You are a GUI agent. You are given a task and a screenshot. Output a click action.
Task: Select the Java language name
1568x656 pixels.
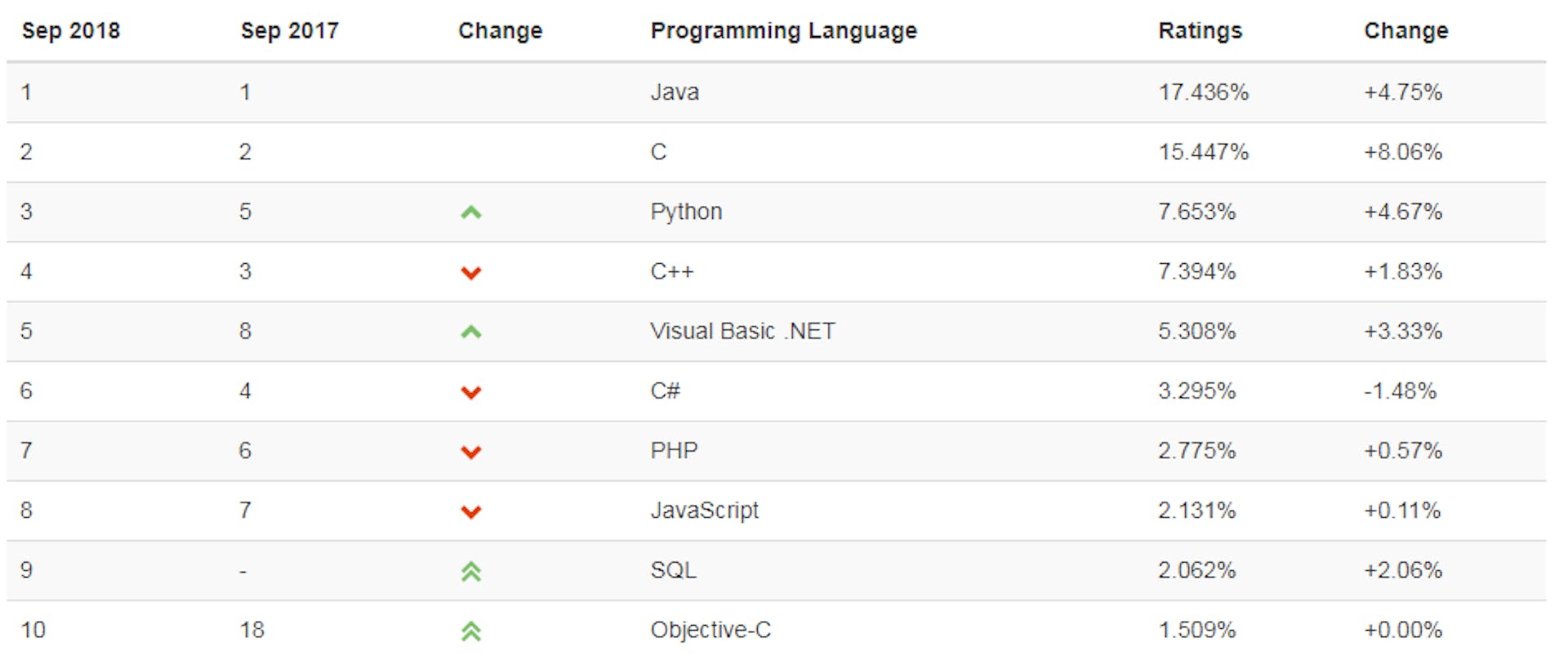(675, 92)
